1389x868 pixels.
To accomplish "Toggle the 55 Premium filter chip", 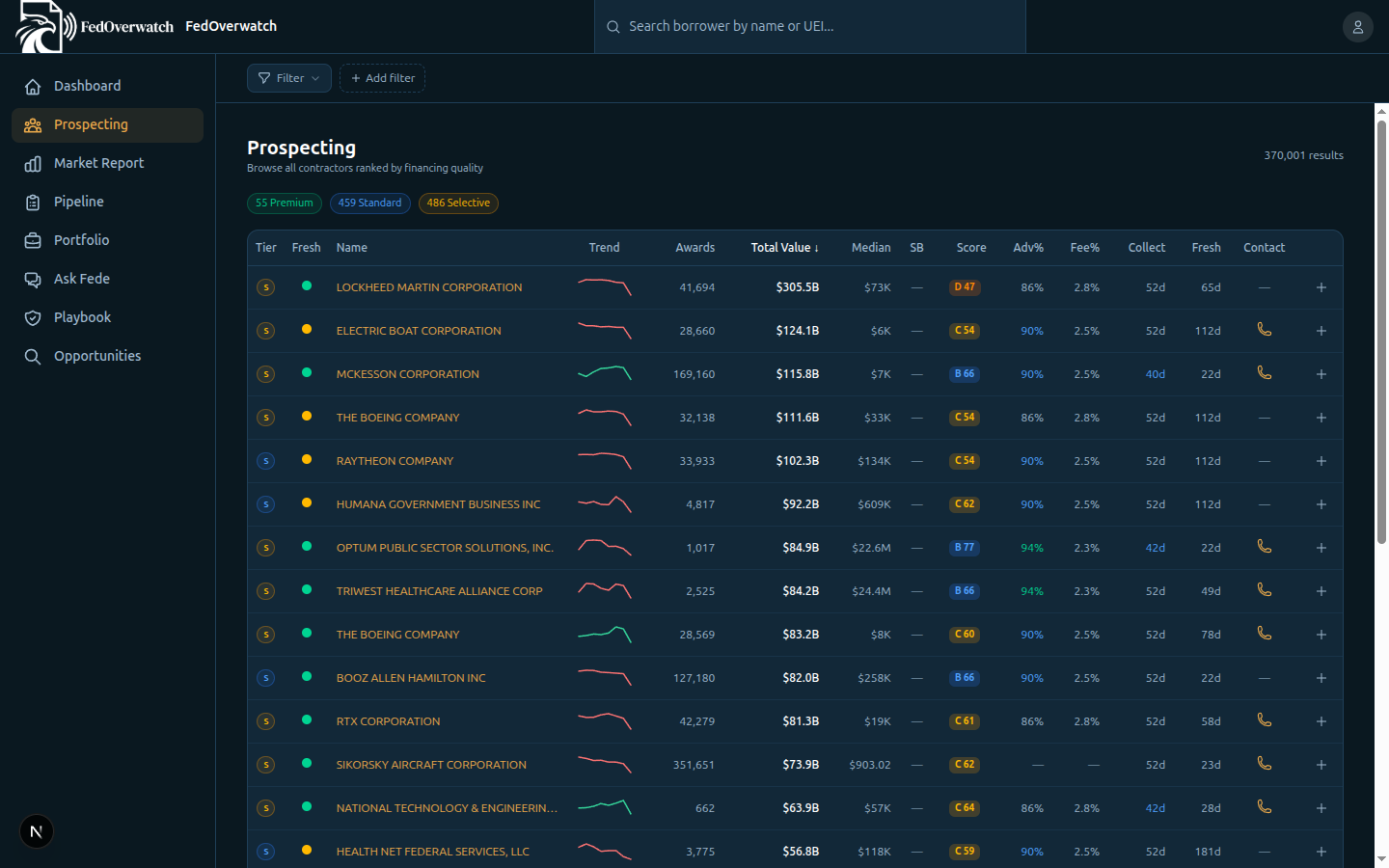I will [285, 203].
